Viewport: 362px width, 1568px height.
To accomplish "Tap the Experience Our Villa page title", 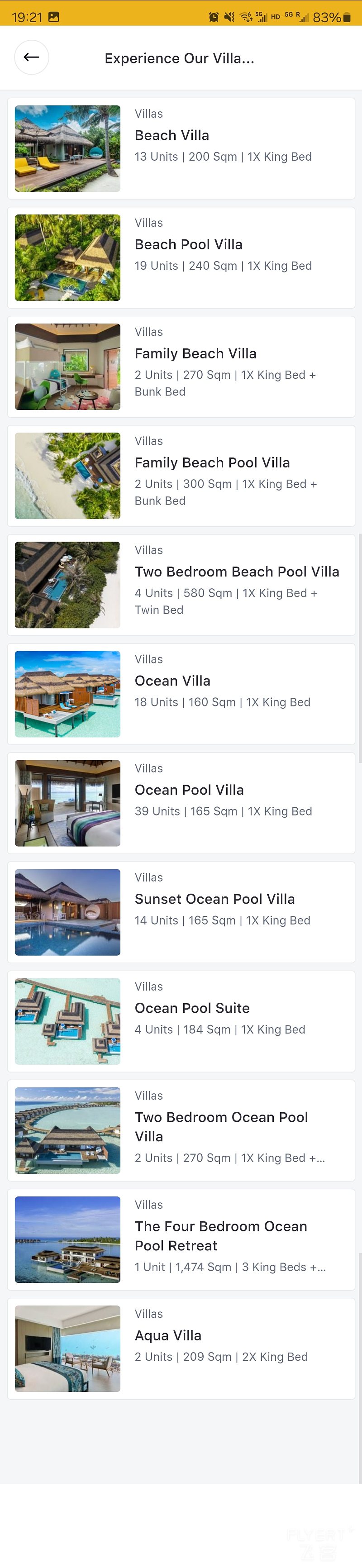I will click(x=180, y=58).
